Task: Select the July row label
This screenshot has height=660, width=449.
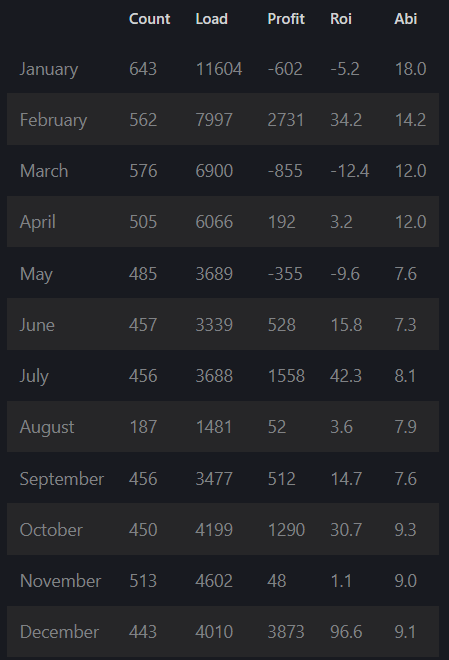Action: (34, 376)
